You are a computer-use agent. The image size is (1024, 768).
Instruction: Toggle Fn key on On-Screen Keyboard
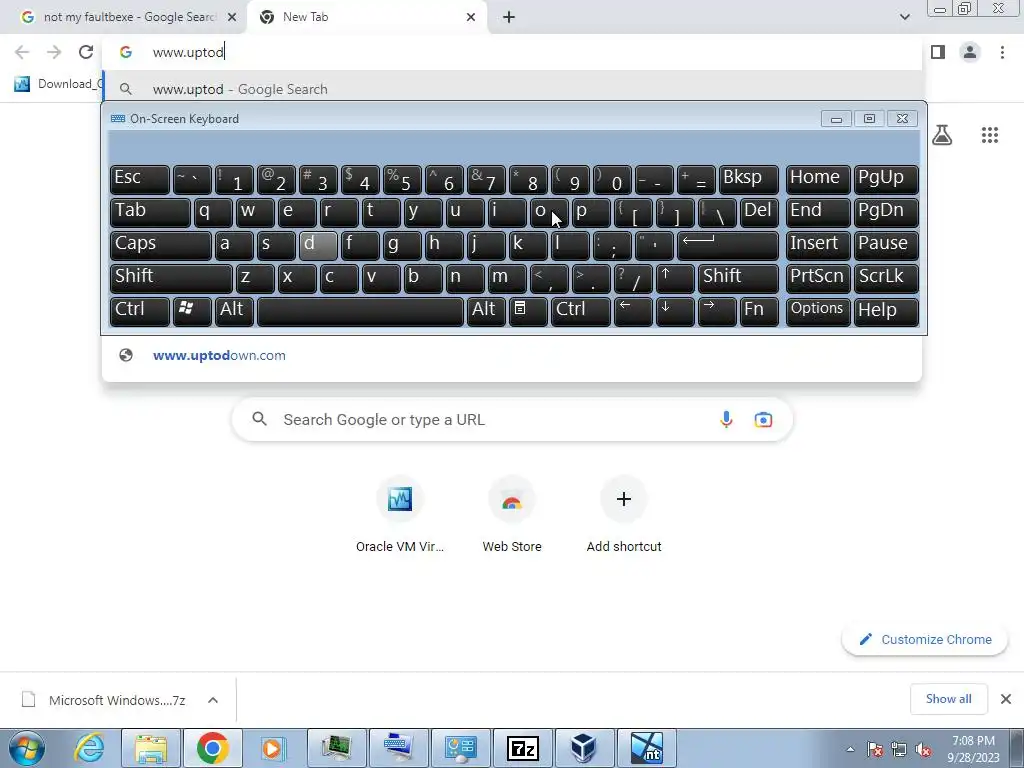pyautogui.click(x=759, y=311)
